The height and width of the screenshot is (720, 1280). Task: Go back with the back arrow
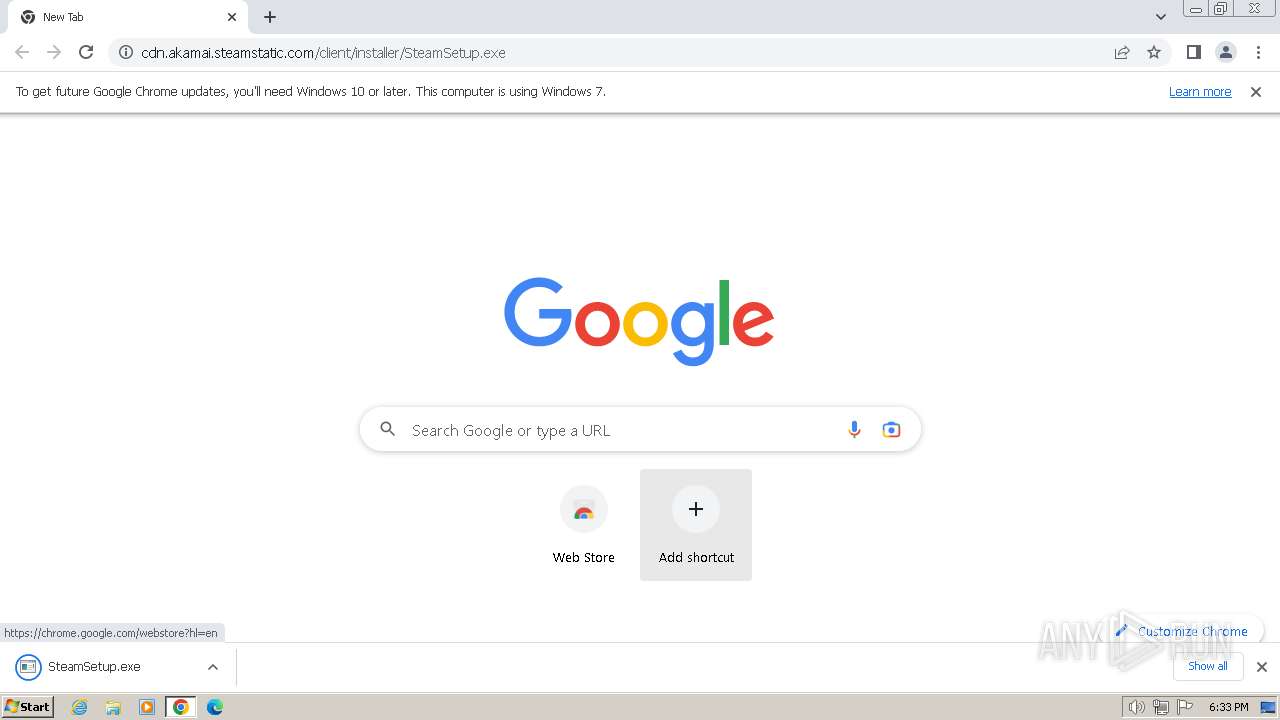click(22, 52)
